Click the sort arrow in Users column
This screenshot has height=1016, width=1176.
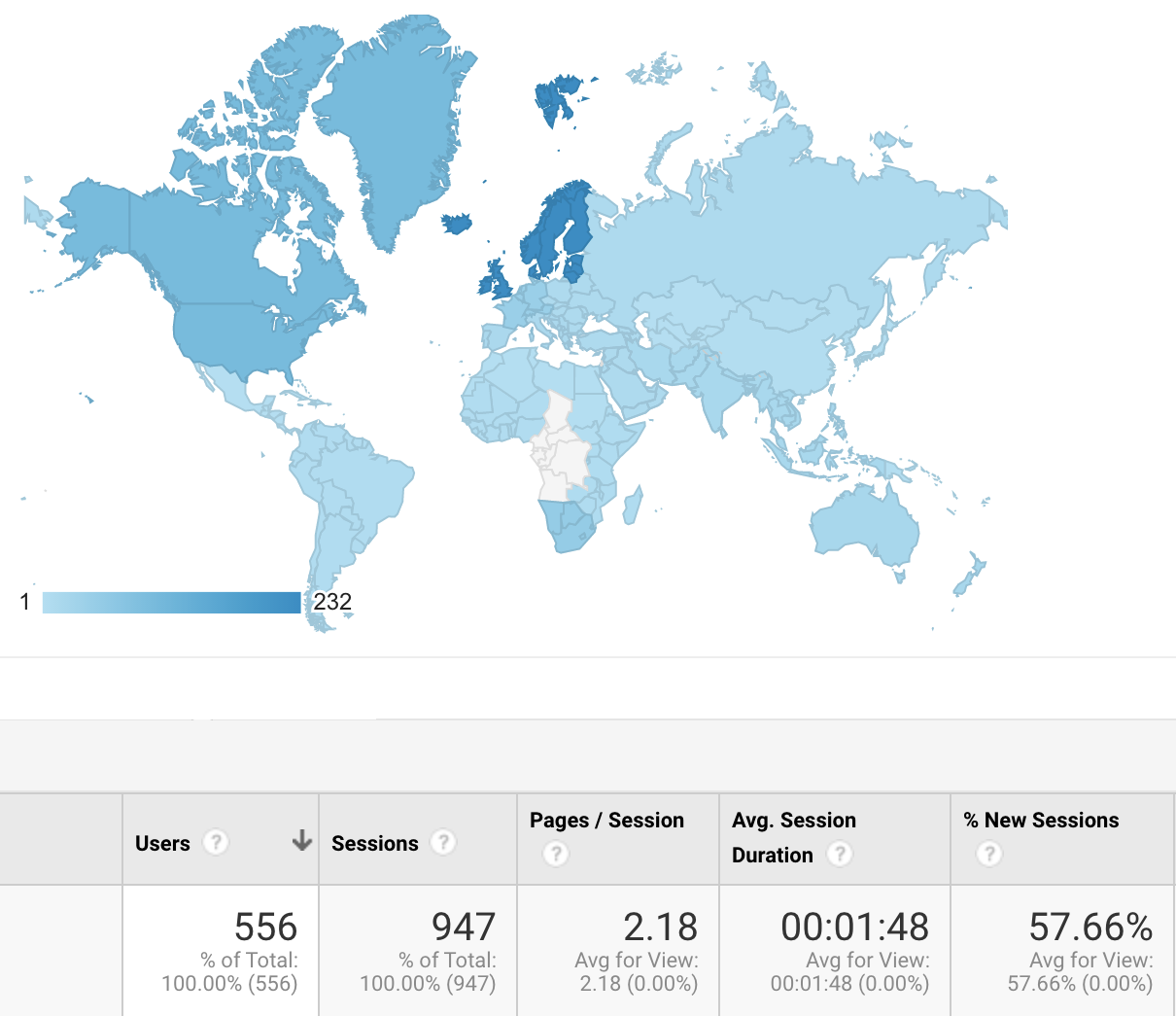301,841
